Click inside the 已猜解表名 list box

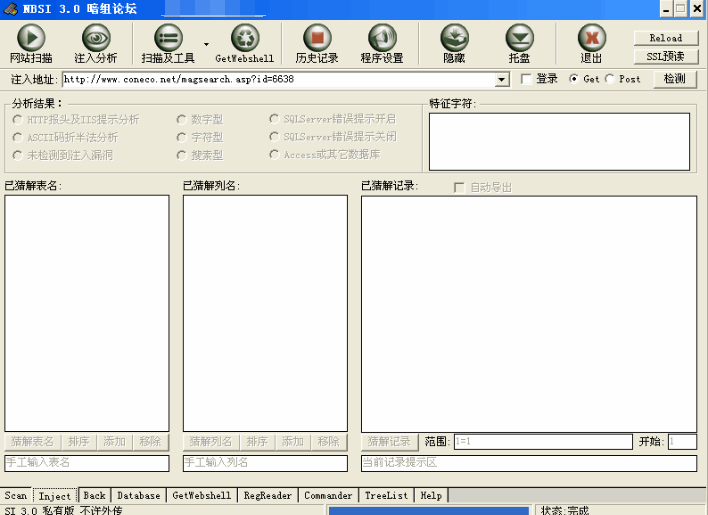(x=87, y=313)
